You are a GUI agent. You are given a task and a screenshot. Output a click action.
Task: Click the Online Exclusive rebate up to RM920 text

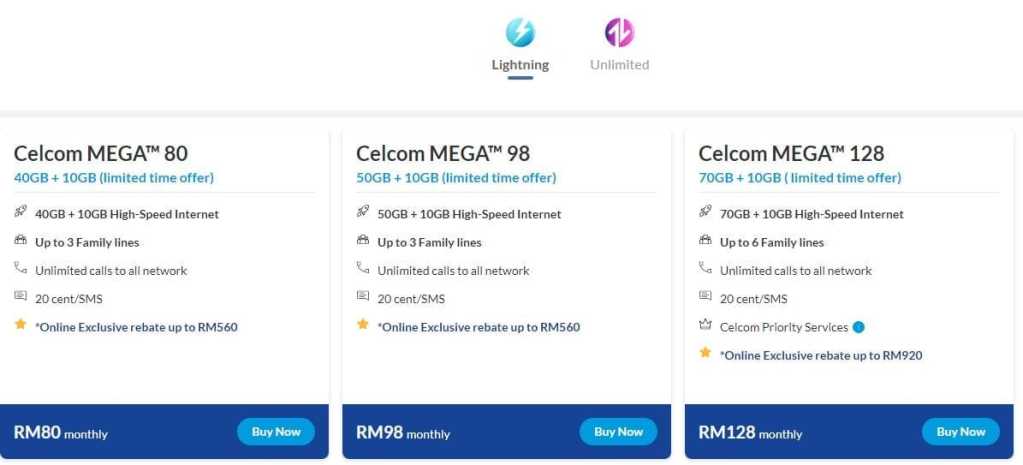tap(820, 355)
